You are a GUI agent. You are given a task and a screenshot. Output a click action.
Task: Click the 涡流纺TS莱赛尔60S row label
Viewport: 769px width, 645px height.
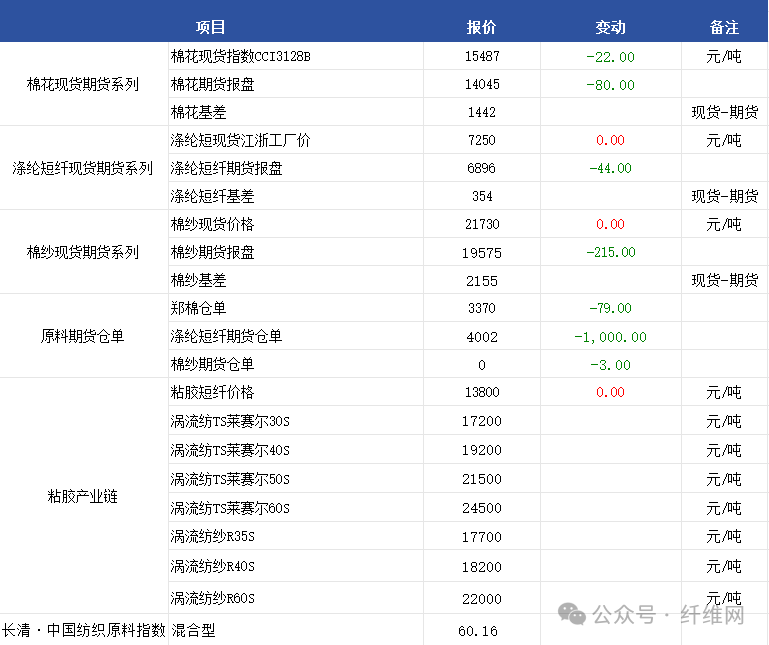(230, 508)
